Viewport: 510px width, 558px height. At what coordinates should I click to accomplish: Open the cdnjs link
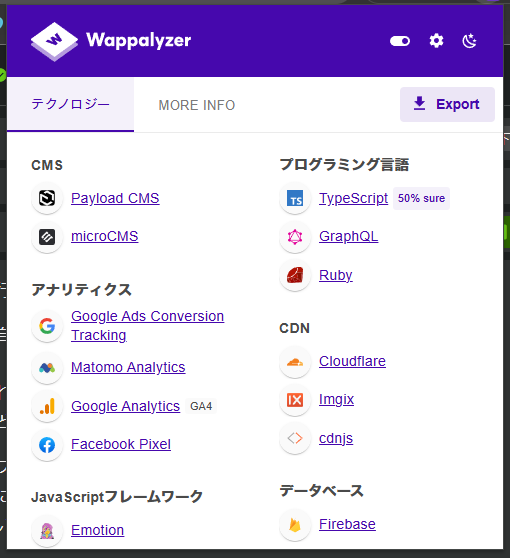336,438
